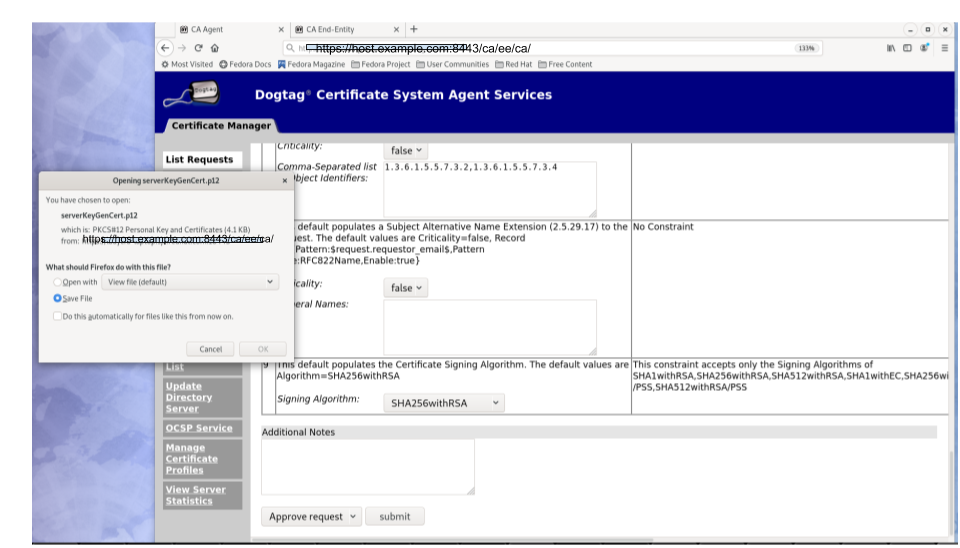The image size is (960, 548).
Task: Close the CA Agent tab
Action: (279, 30)
